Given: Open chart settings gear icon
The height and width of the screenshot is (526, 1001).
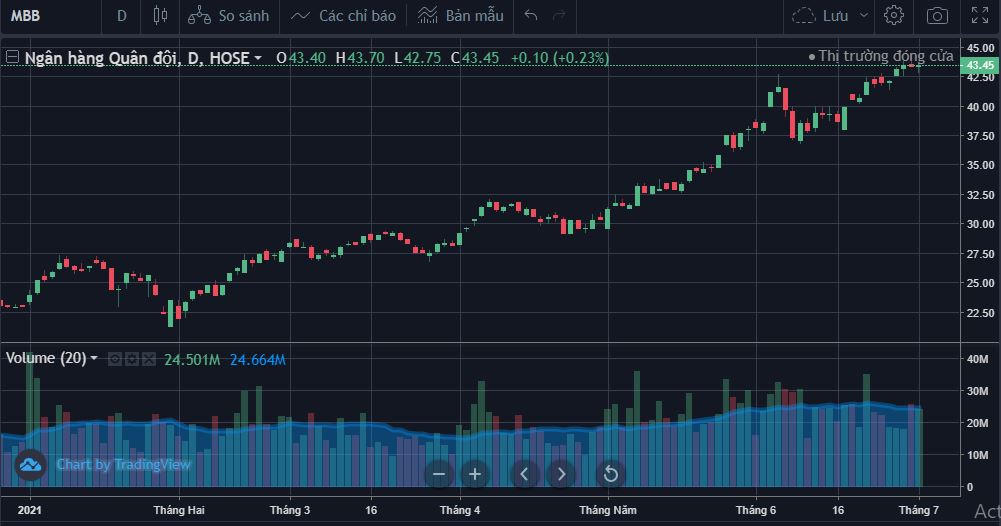Looking at the screenshot, I should (894, 16).
